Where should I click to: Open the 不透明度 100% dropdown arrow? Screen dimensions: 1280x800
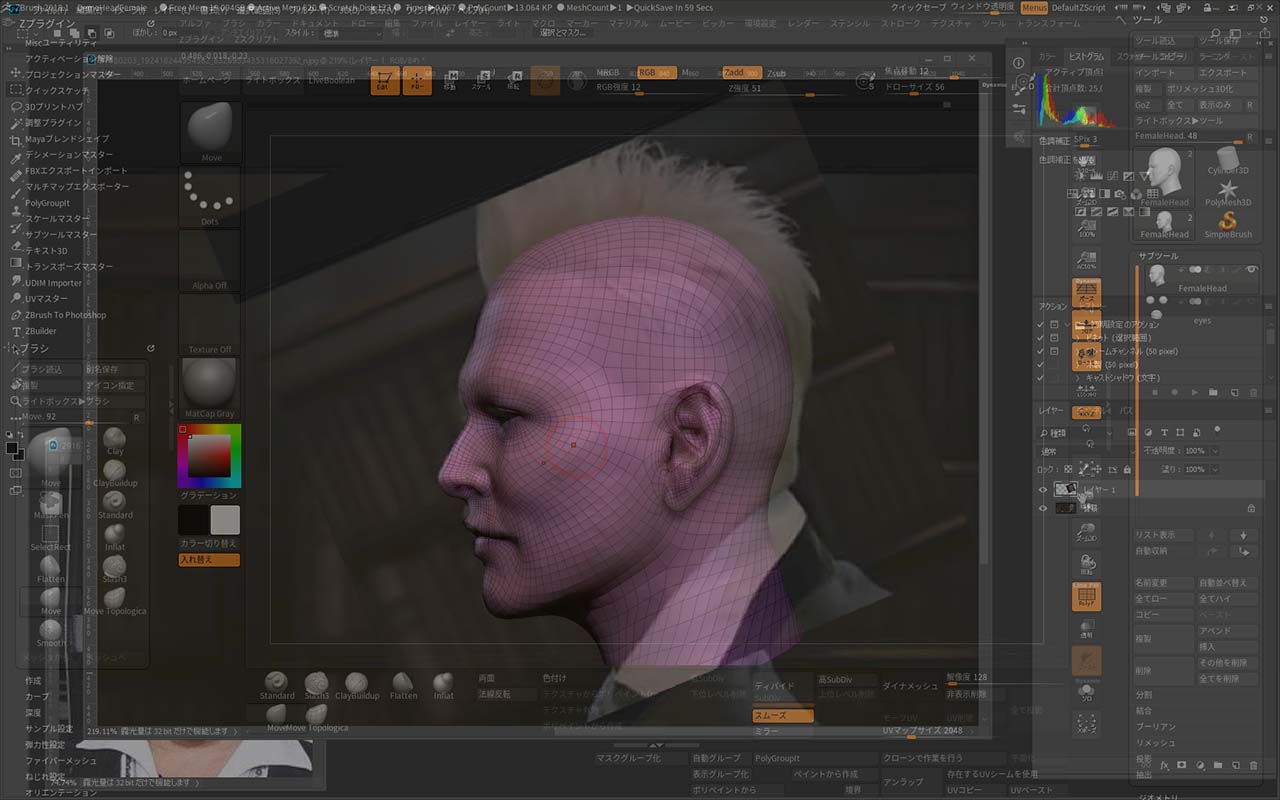click(1215, 452)
